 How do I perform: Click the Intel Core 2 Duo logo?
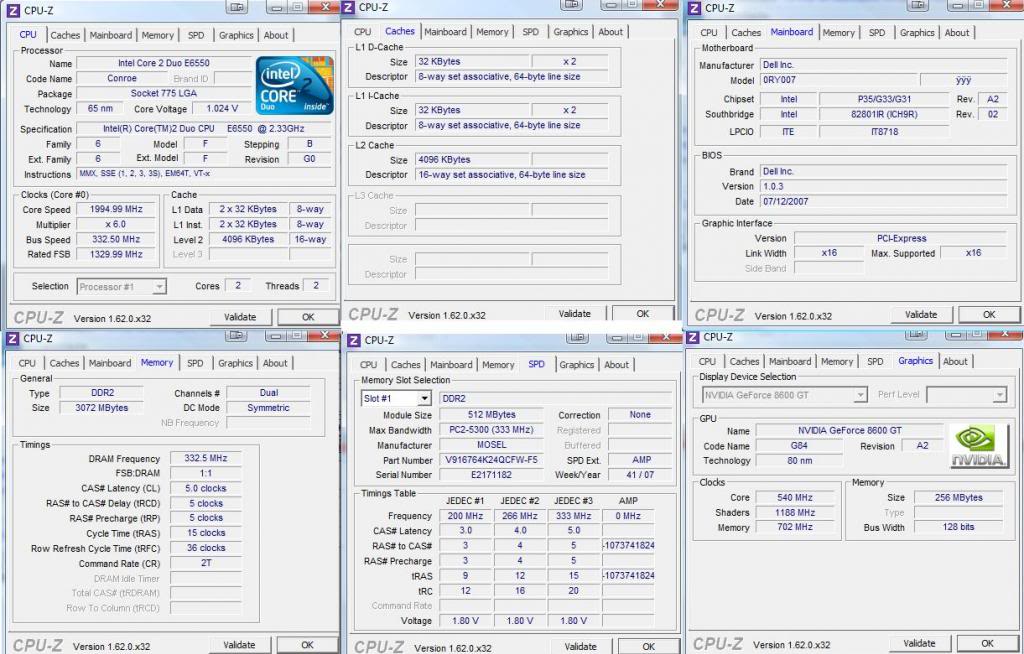pyautogui.click(x=294, y=85)
